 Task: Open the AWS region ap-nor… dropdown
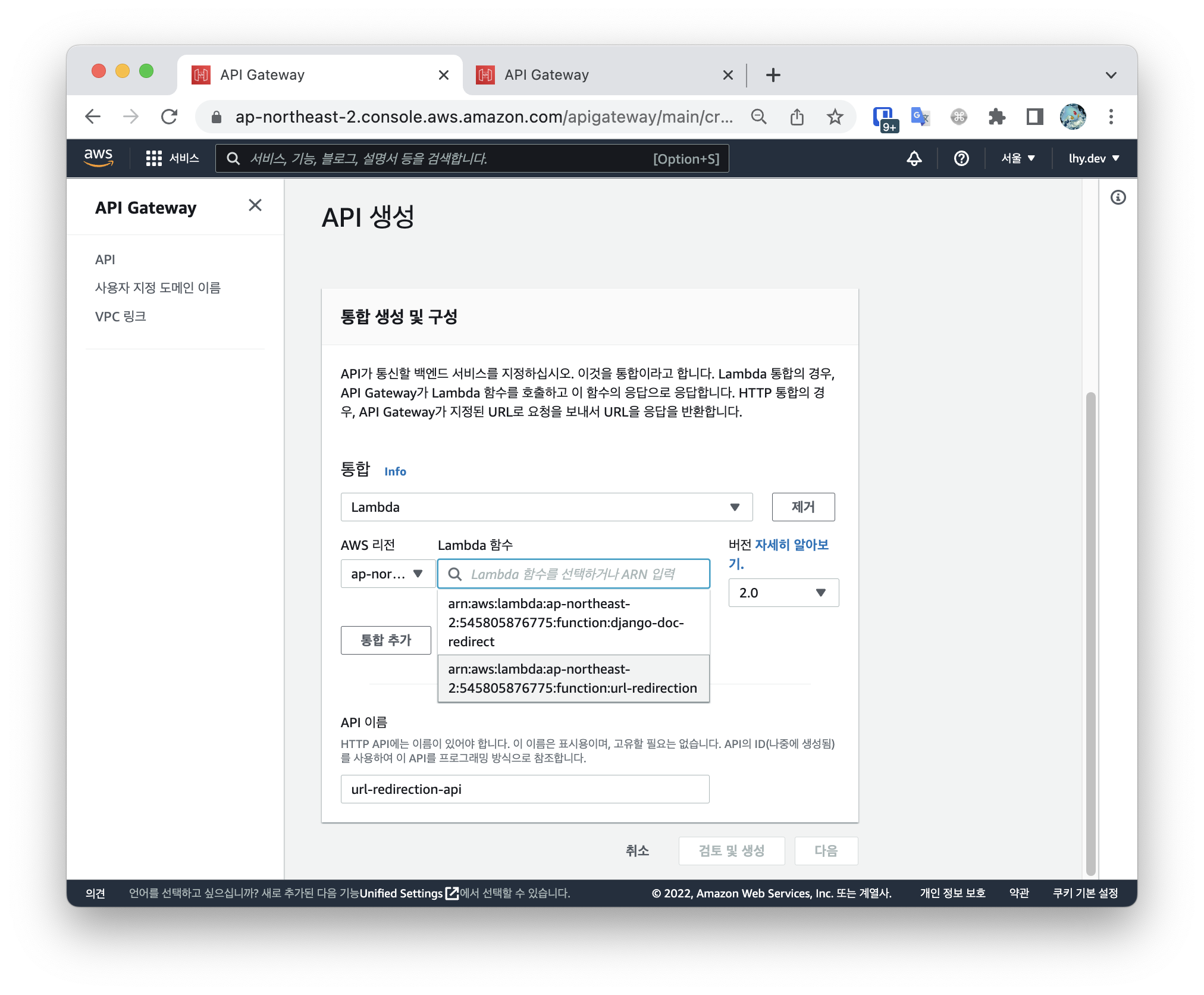(x=388, y=574)
